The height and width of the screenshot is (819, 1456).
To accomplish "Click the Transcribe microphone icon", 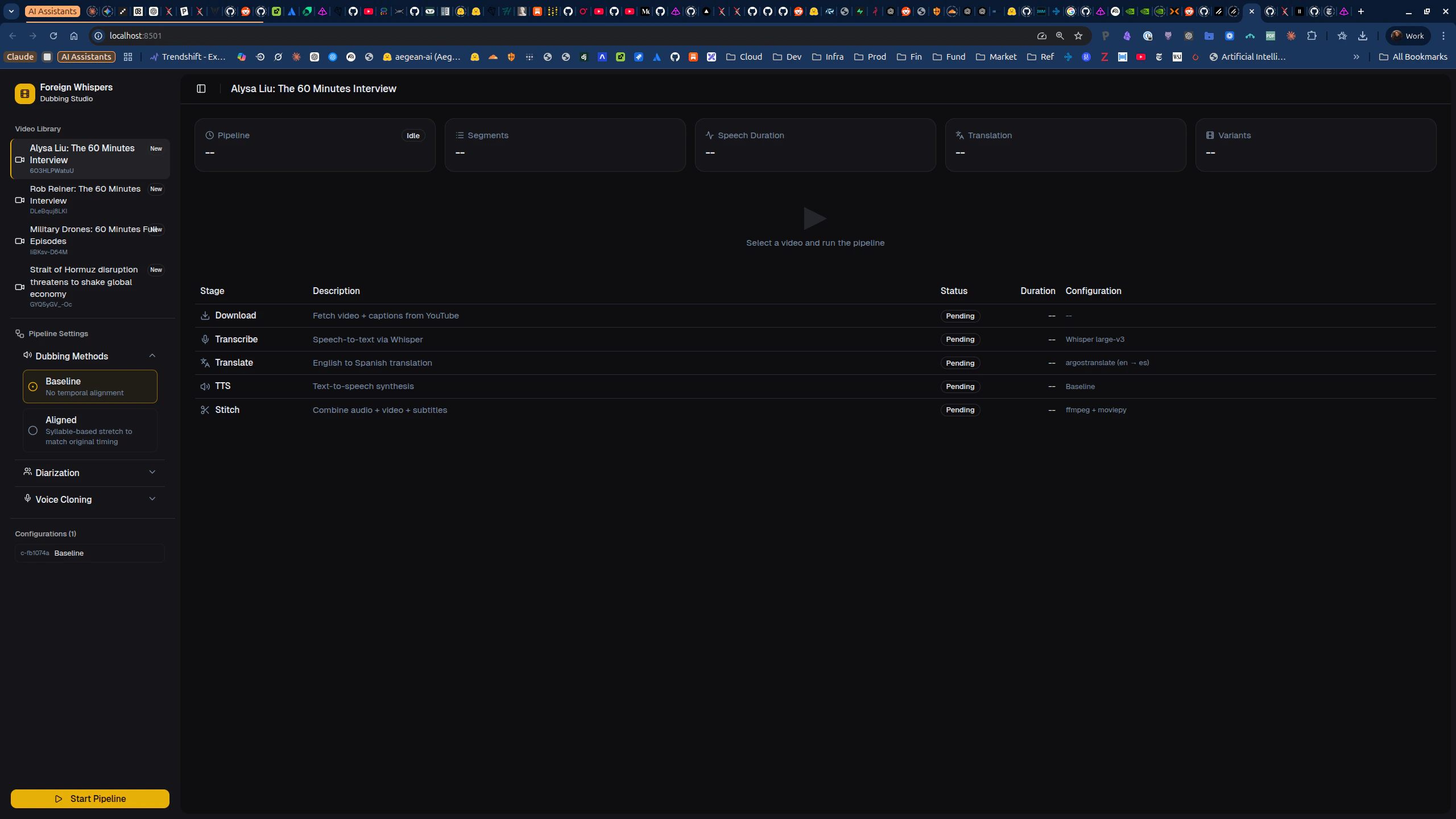I will pyautogui.click(x=205, y=340).
